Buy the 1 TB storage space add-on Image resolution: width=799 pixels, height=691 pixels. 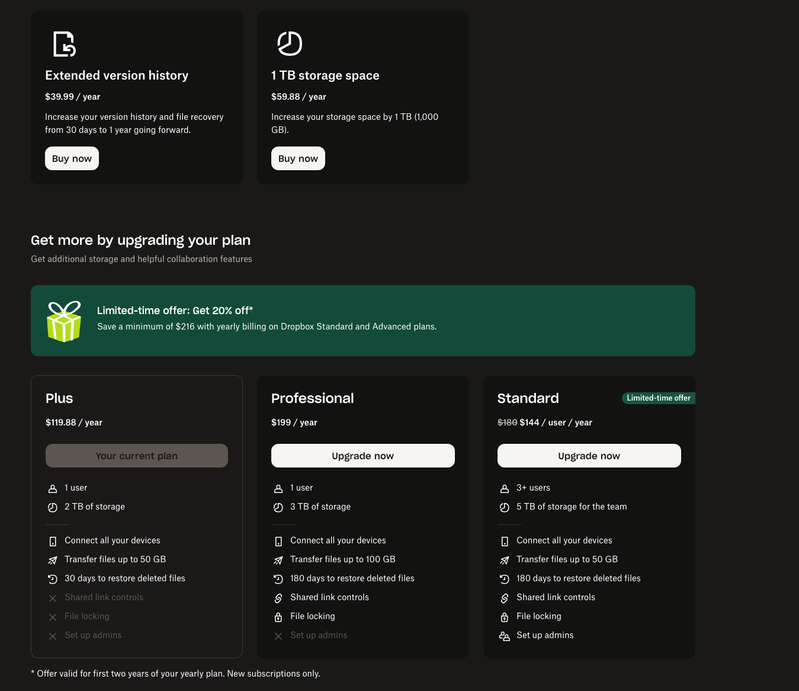[298, 158]
